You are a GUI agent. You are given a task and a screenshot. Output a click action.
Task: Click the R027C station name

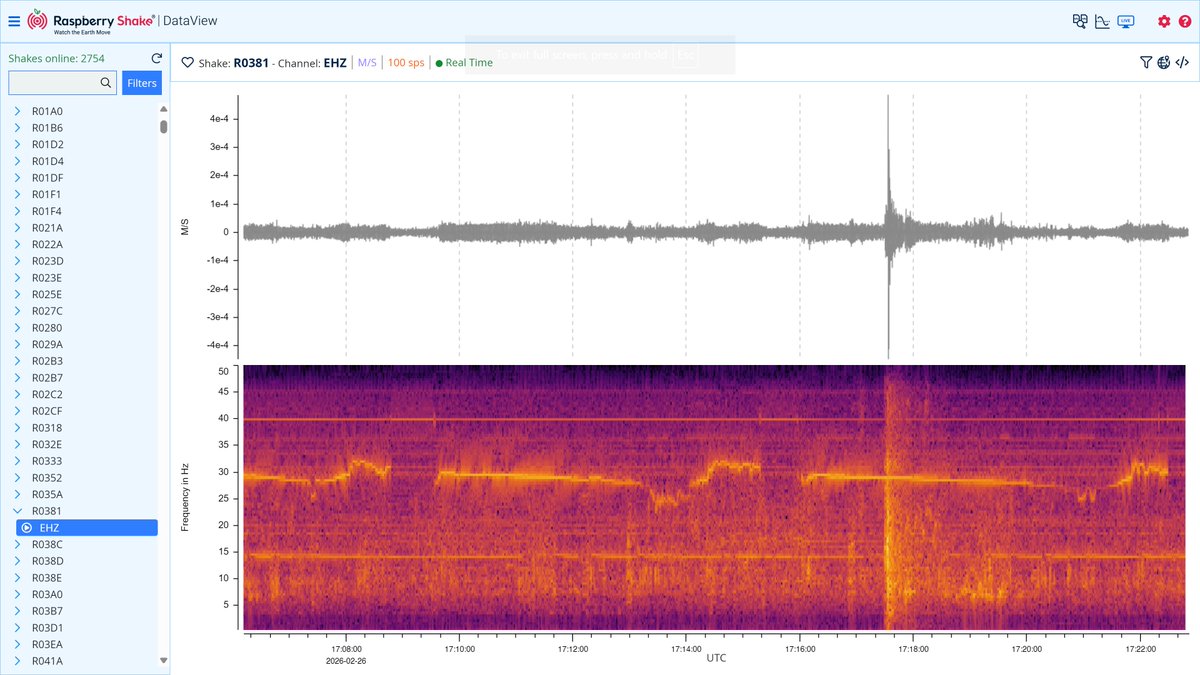[x=47, y=311]
